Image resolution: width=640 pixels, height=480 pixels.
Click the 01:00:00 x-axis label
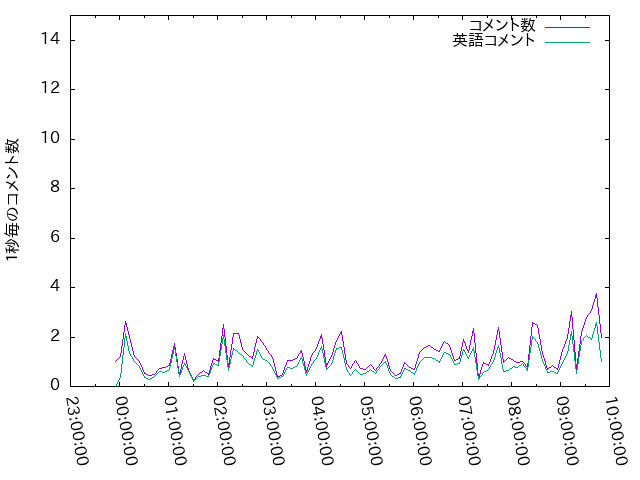(175, 431)
